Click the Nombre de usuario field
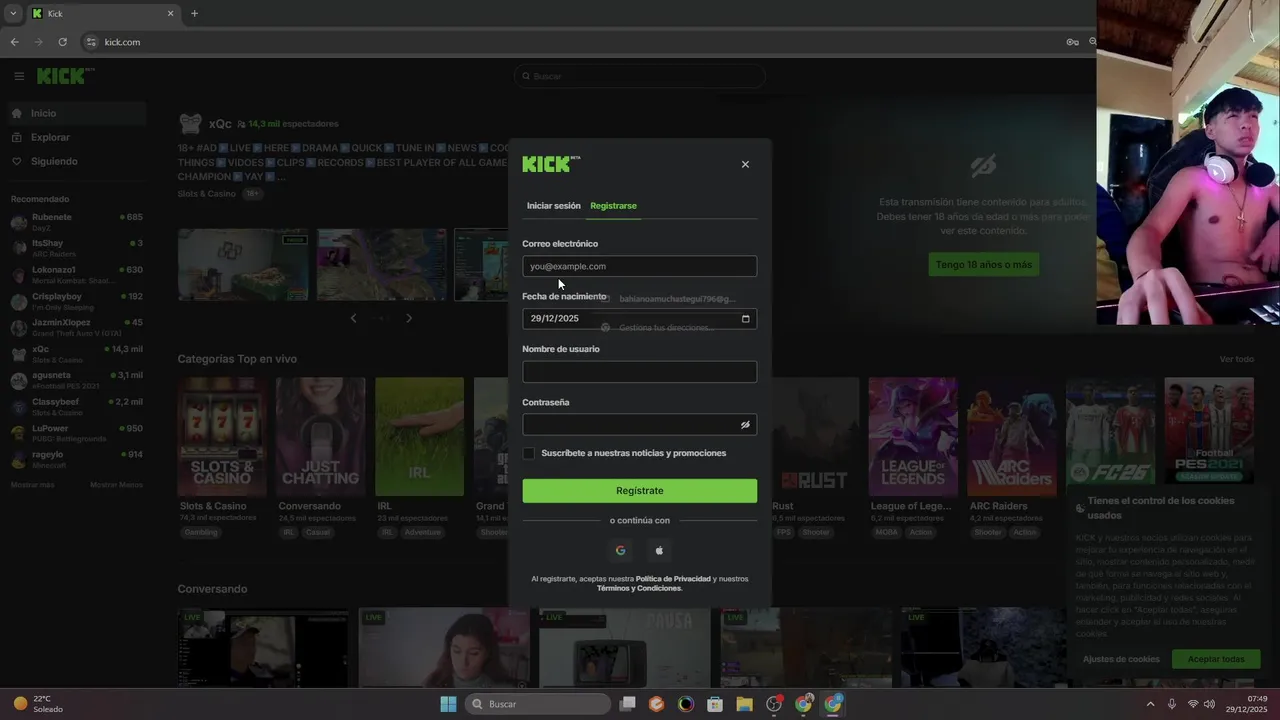 tap(639, 372)
